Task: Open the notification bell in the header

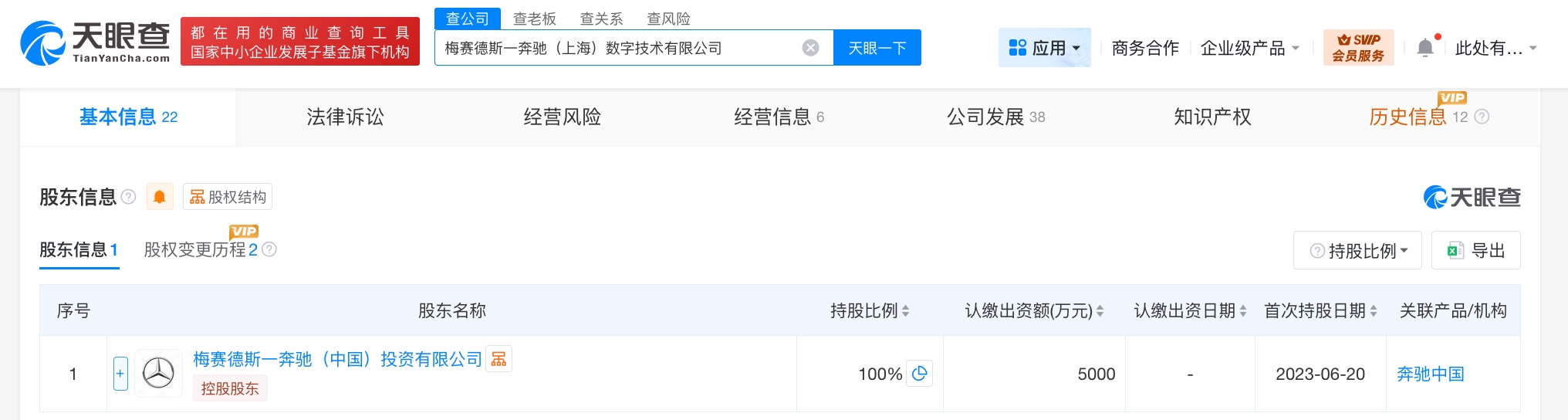Action: tap(1425, 48)
